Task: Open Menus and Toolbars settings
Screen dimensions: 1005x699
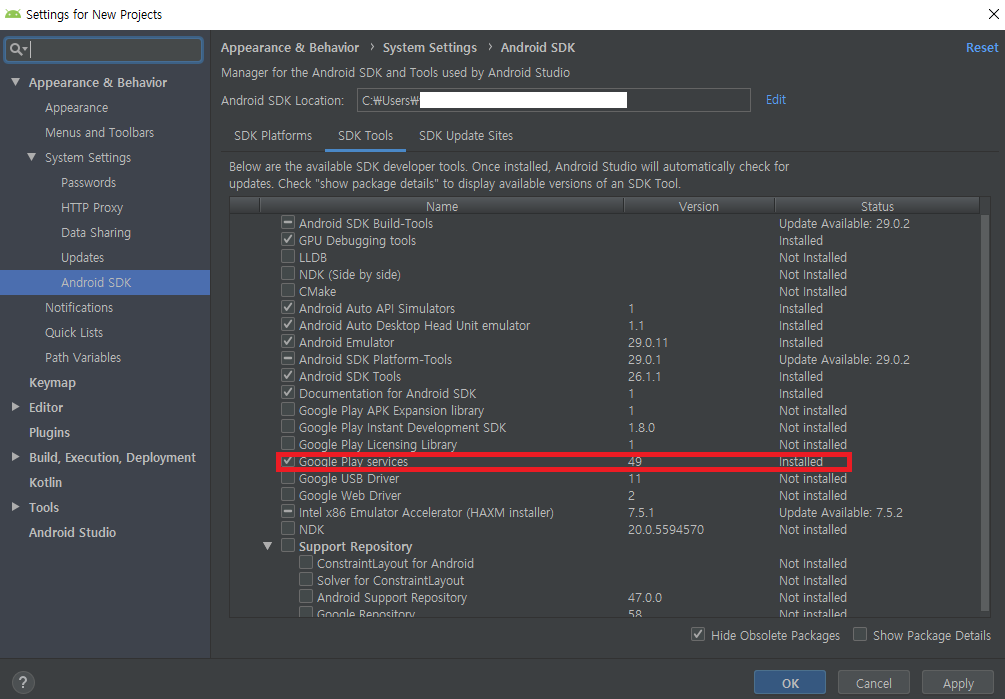Action: pyautogui.click(x=99, y=133)
